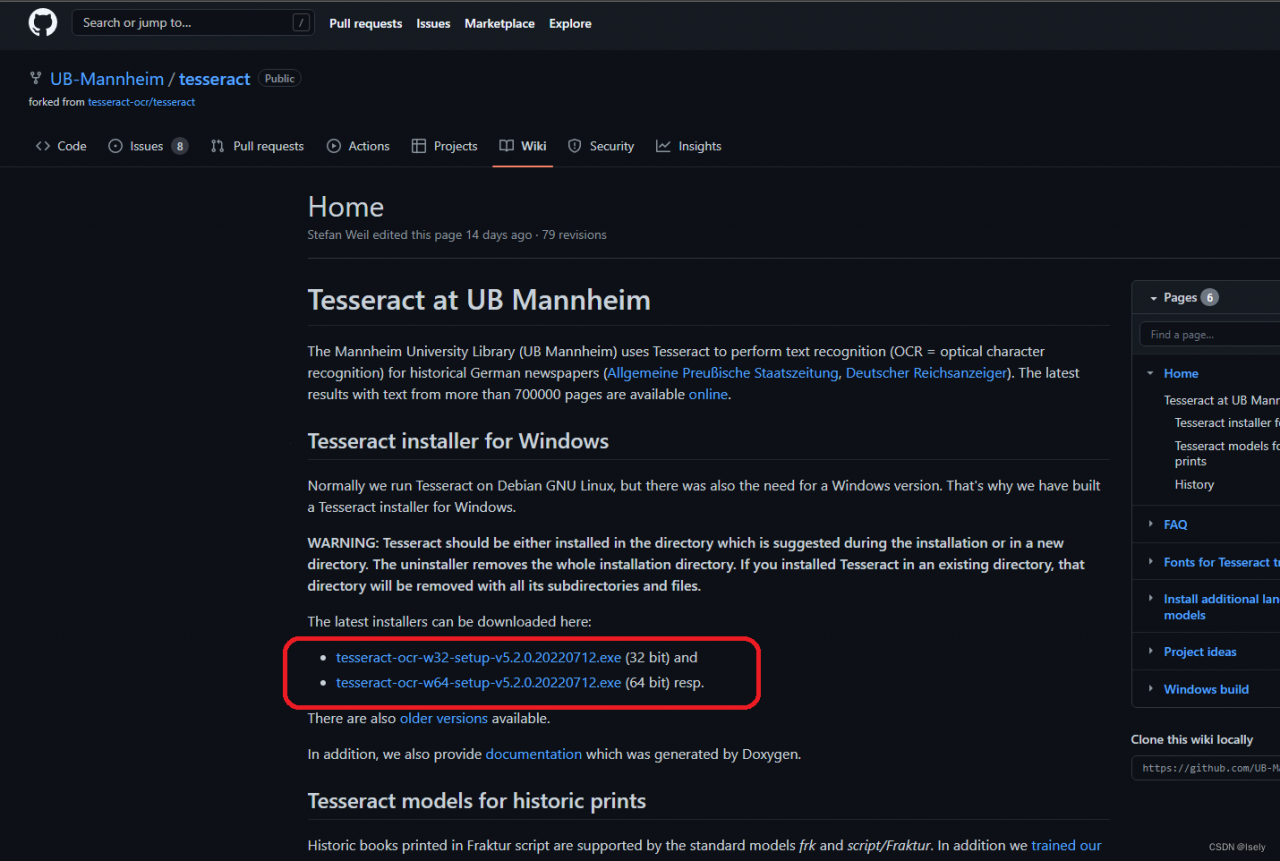Collapse the Pages list in sidebar
This screenshot has height=861, width=1280.
(x=1153, y=298)
